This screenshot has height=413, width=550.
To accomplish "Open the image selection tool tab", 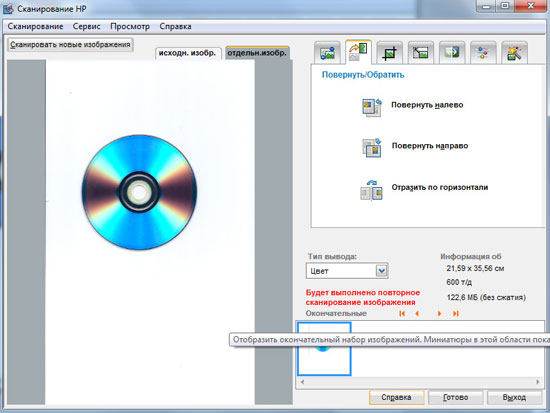I will tap(327, 53).
